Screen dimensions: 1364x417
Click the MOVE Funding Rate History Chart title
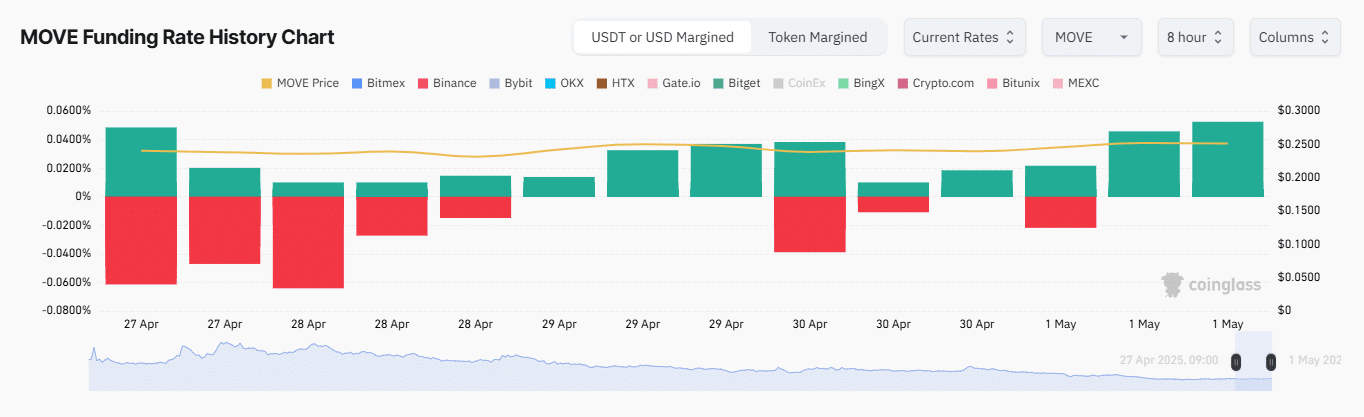(x=178, y=37)
